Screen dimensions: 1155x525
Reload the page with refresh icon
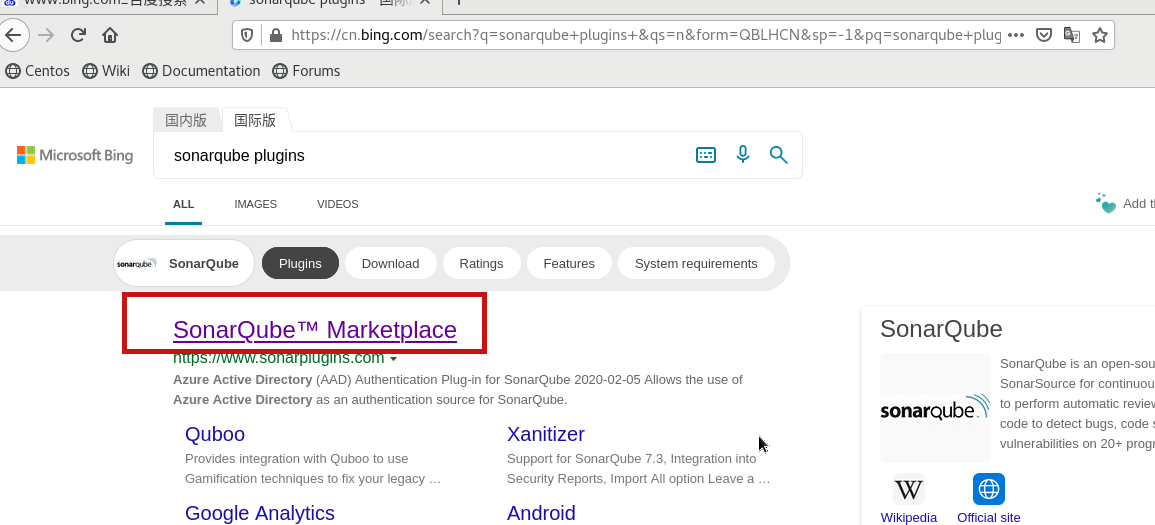point(78,35)
